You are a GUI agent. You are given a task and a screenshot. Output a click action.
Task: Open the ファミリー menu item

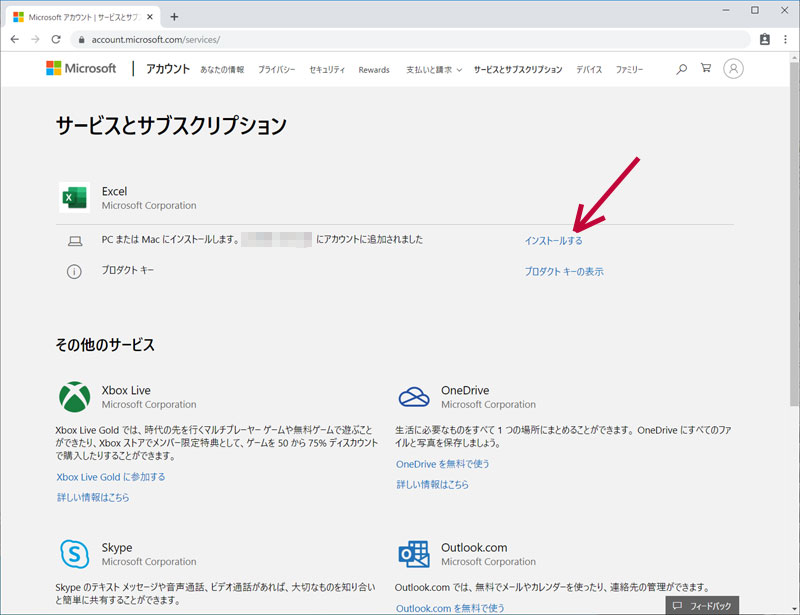tap(629, 70)
